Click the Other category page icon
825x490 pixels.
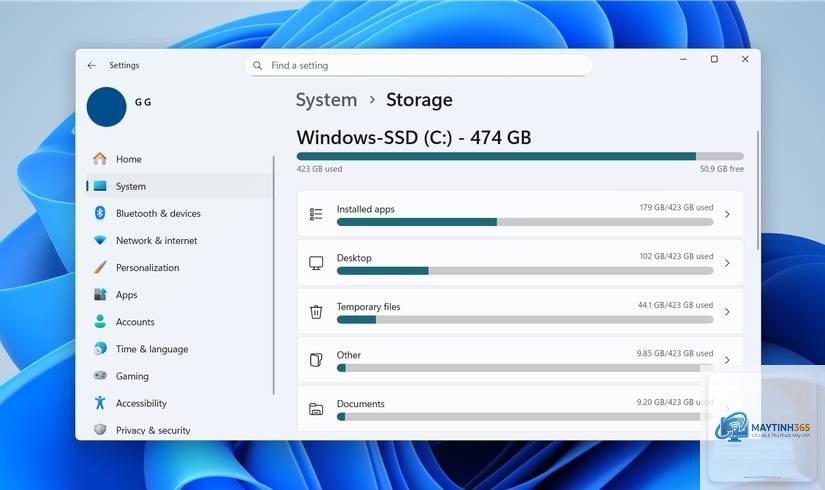click(316, 360)
